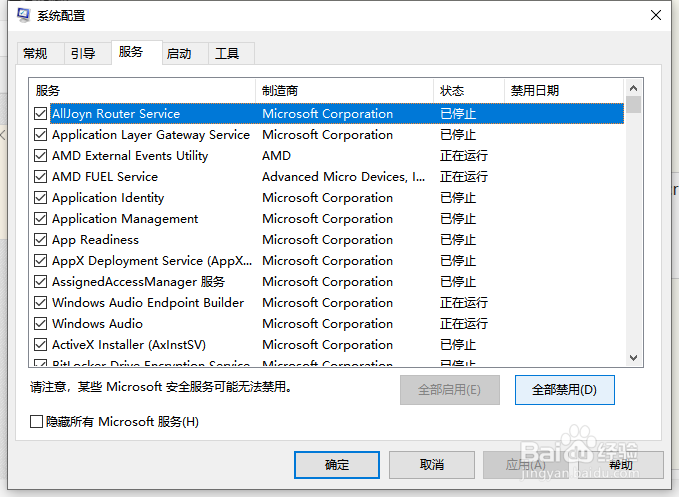Viewport: 679px width, 497px height.
Task: Open the 工具 tab
Action: (227, 53)
